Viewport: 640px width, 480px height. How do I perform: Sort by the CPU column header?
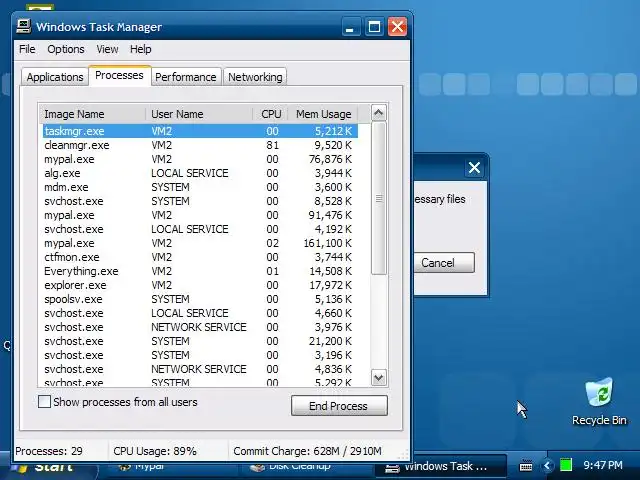270,114
